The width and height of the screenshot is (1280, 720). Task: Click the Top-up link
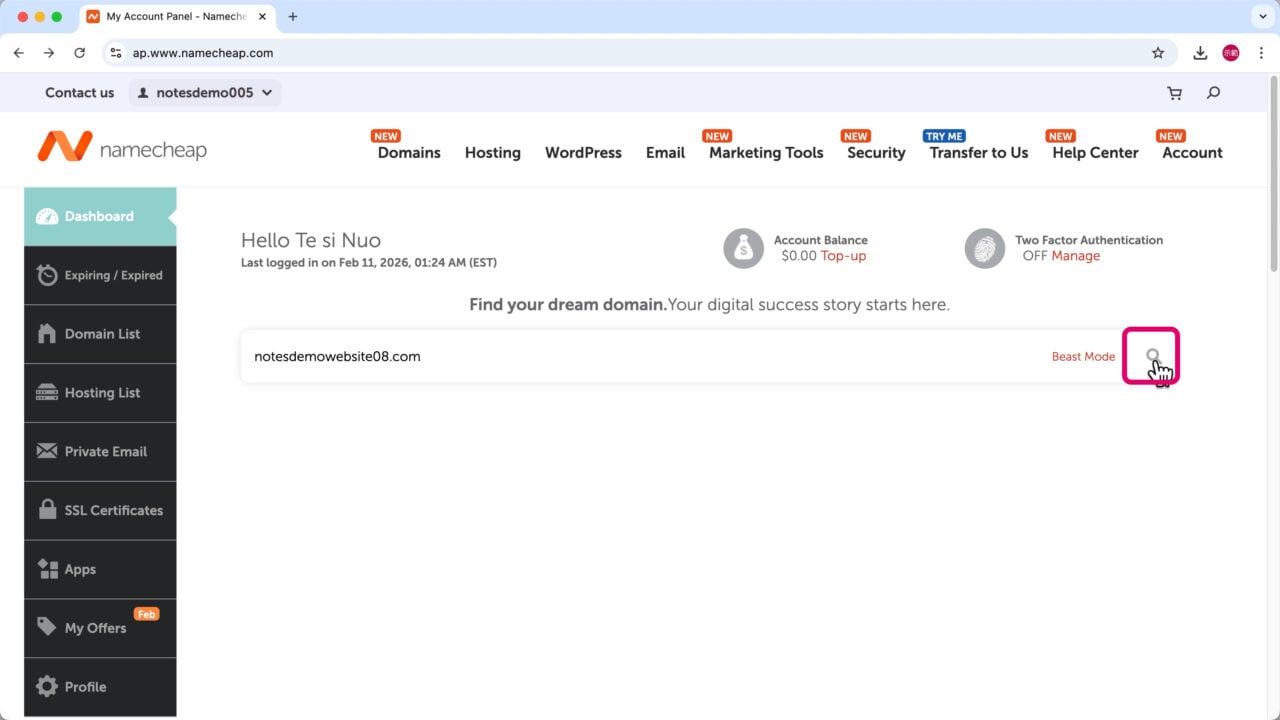[x=843, y=256]
